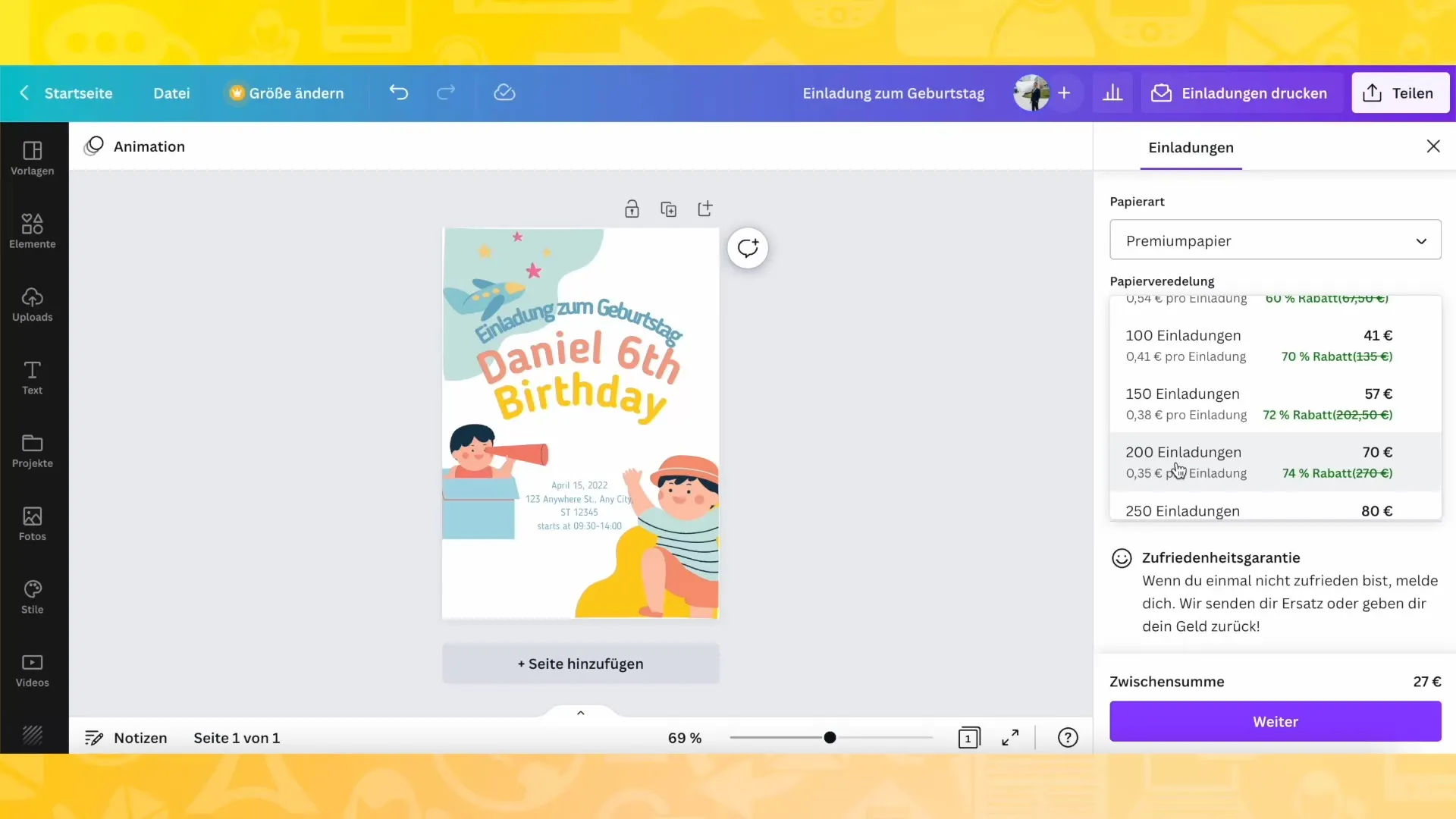Open the Datei menu

click(171, 93)
